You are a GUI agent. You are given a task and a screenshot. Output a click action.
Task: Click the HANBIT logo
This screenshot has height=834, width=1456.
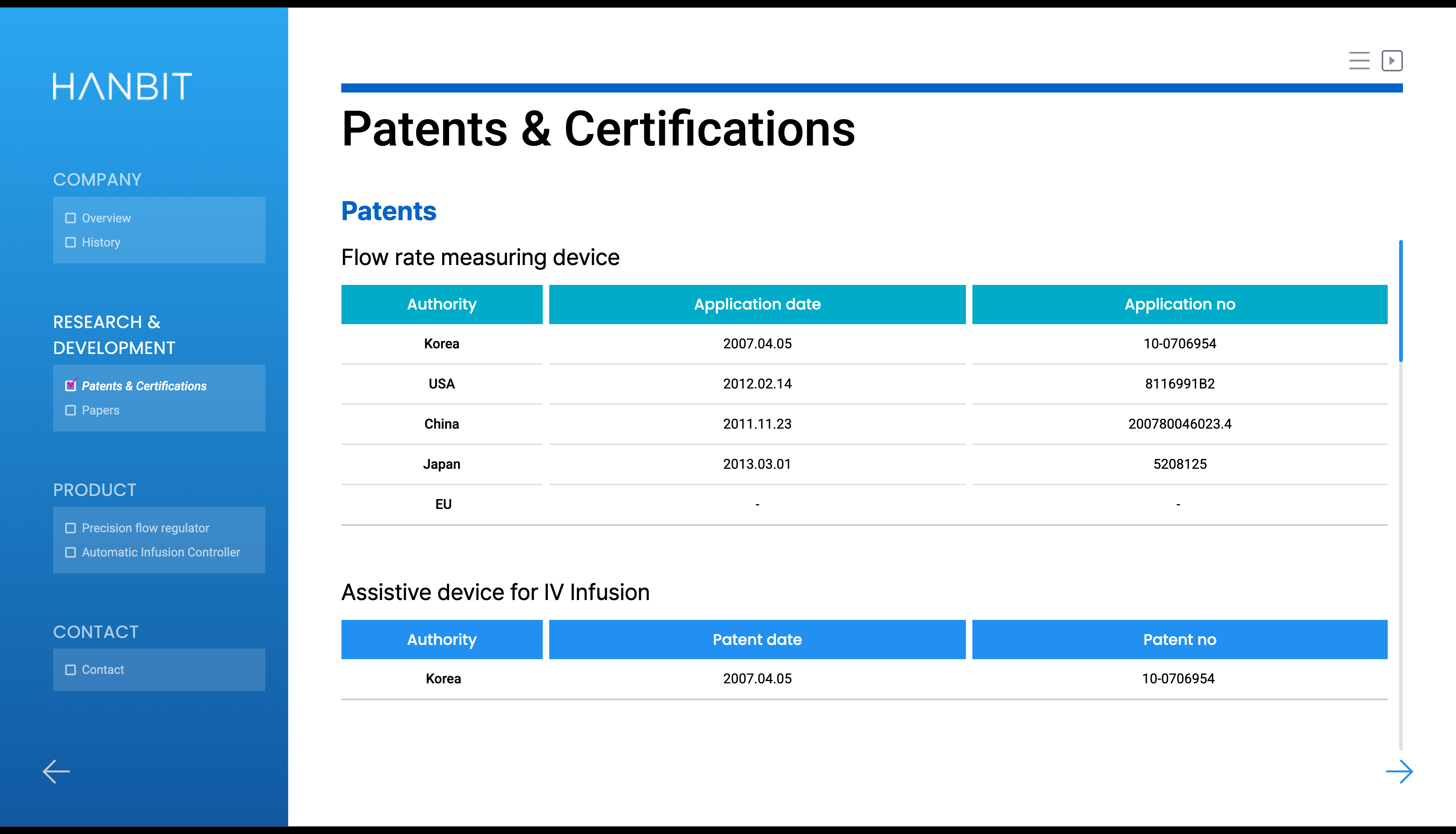122,86
